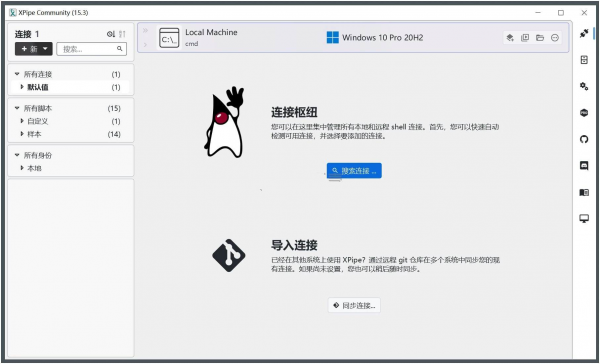The image size is (600, 364).
Task: Select the 所有连接 header label
Action: (x=38, y=74)
